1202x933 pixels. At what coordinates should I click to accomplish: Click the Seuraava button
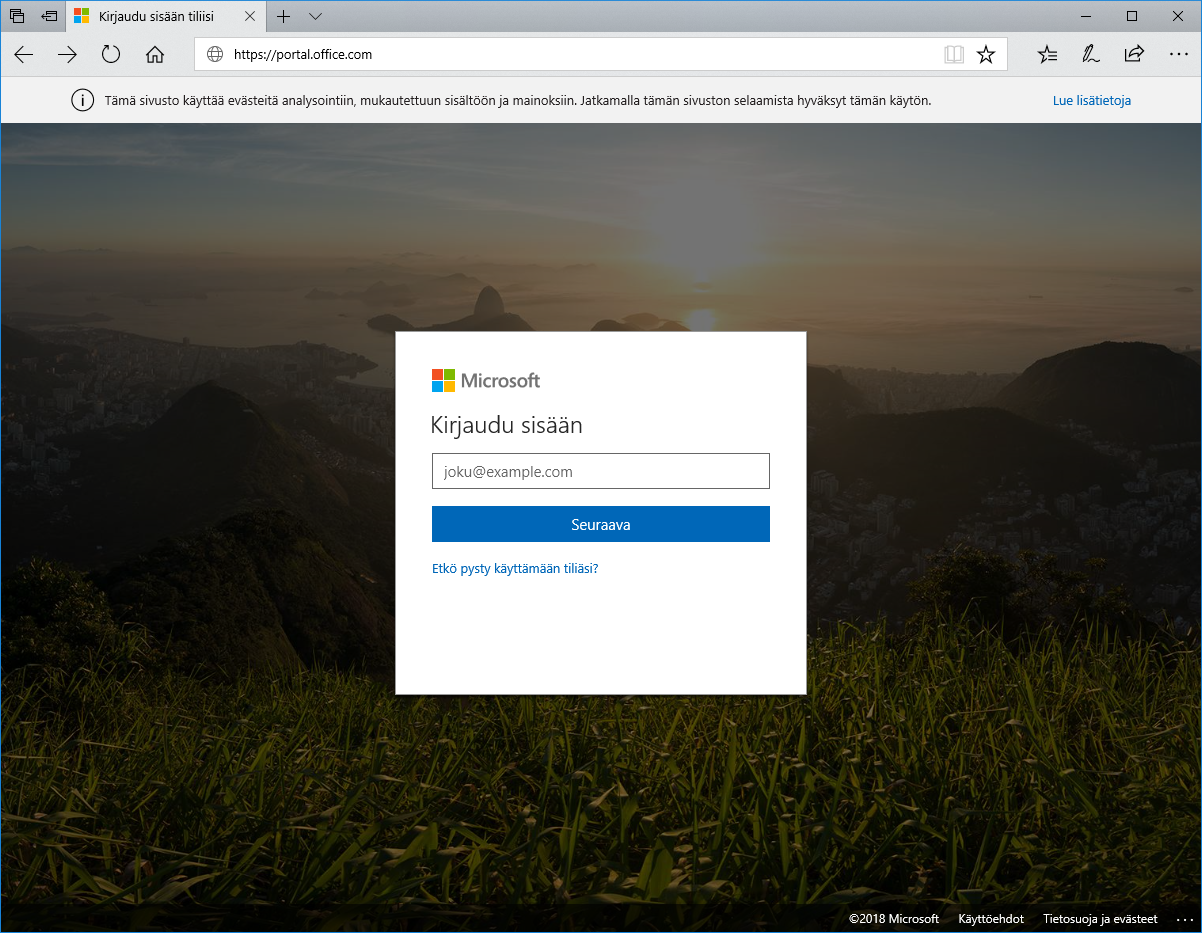(601, 524)
